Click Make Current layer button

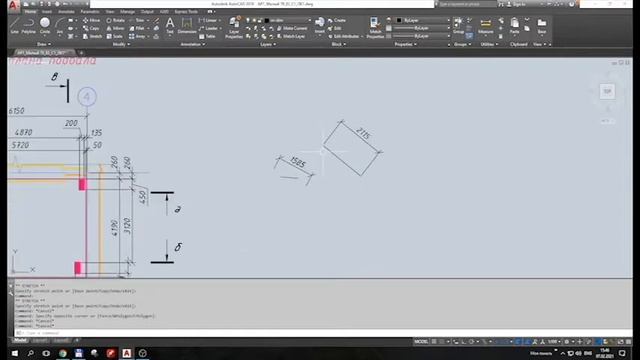pos(292,28)
